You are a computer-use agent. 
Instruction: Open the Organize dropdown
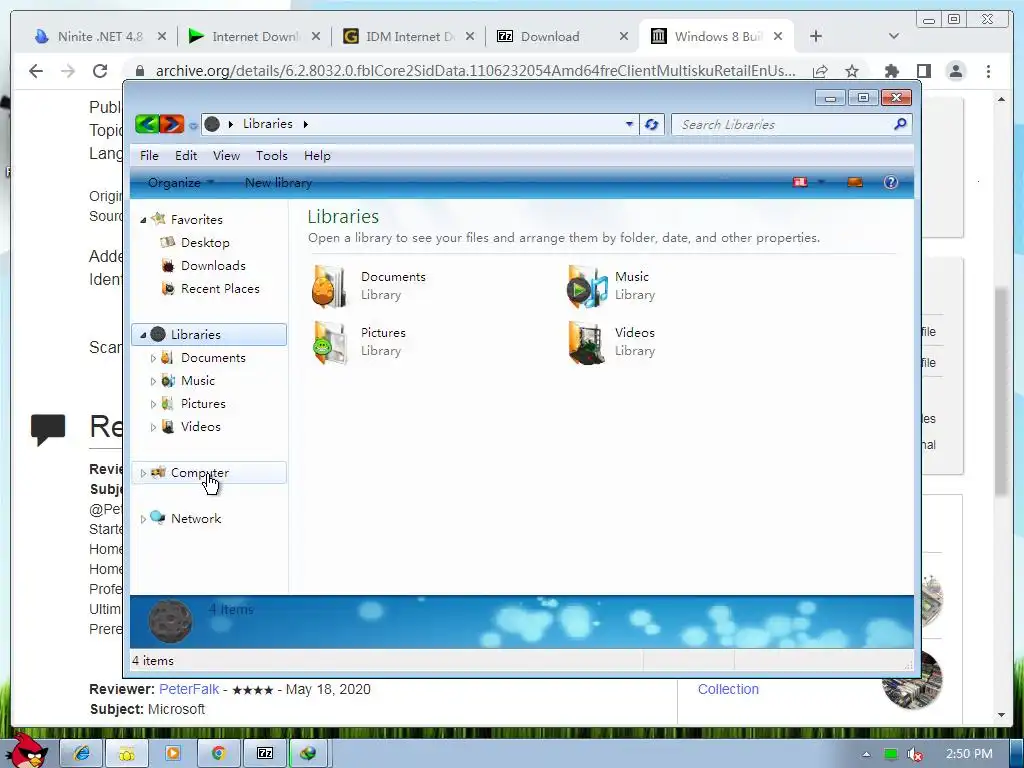click(180, 183)
